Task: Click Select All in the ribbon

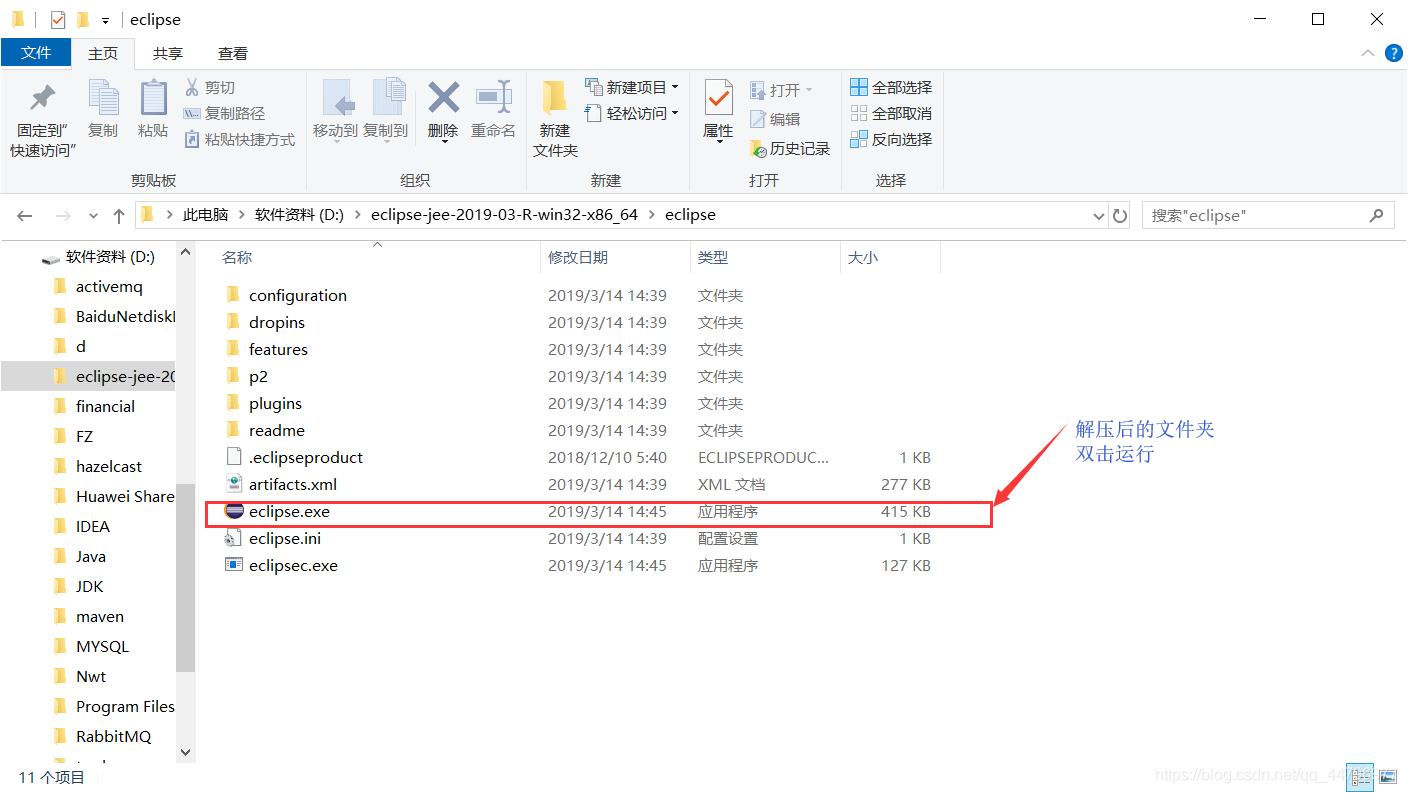Action: [891, 87]
